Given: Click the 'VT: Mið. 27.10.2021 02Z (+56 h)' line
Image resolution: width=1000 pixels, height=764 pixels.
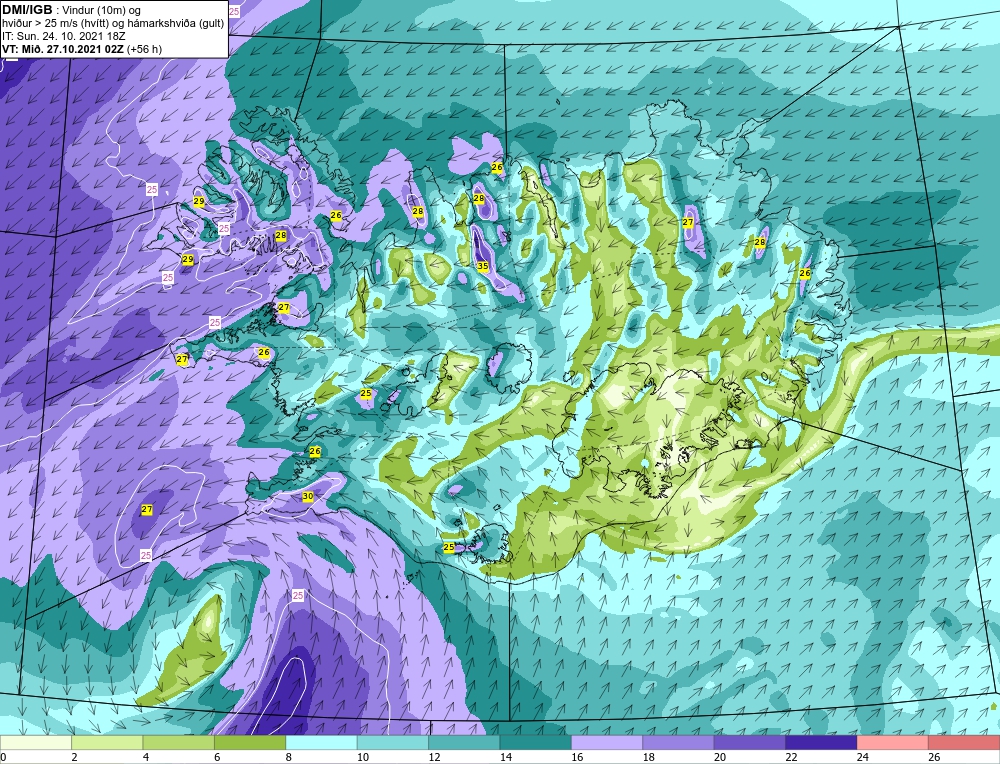Looking at the screenshot, I should (82, 49).
